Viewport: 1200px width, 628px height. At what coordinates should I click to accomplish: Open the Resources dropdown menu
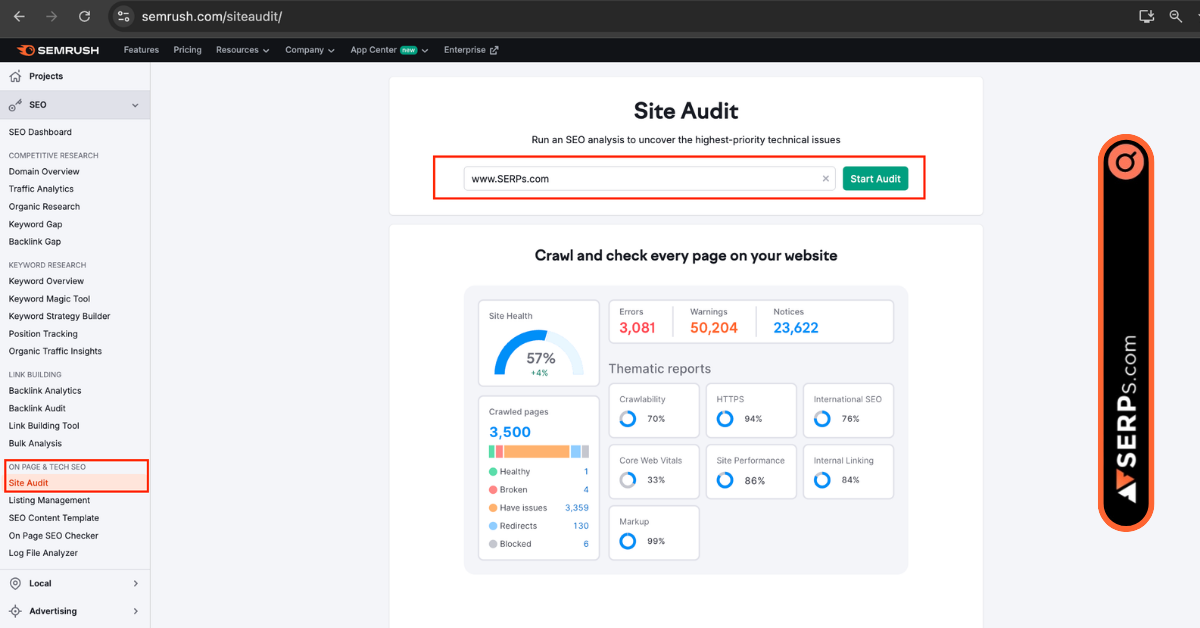point(242,49)
